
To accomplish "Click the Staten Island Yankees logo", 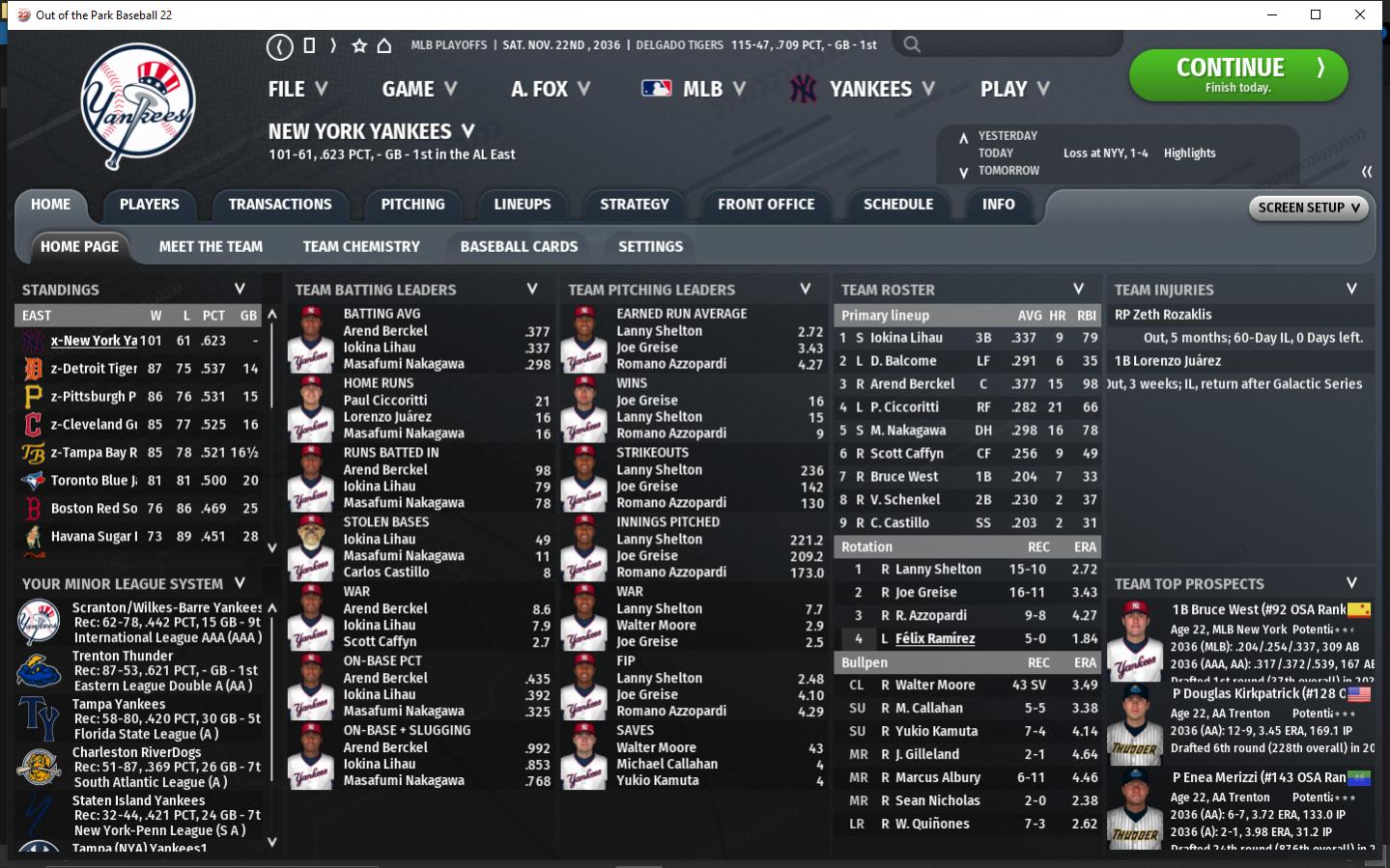I will pos(39,815).
